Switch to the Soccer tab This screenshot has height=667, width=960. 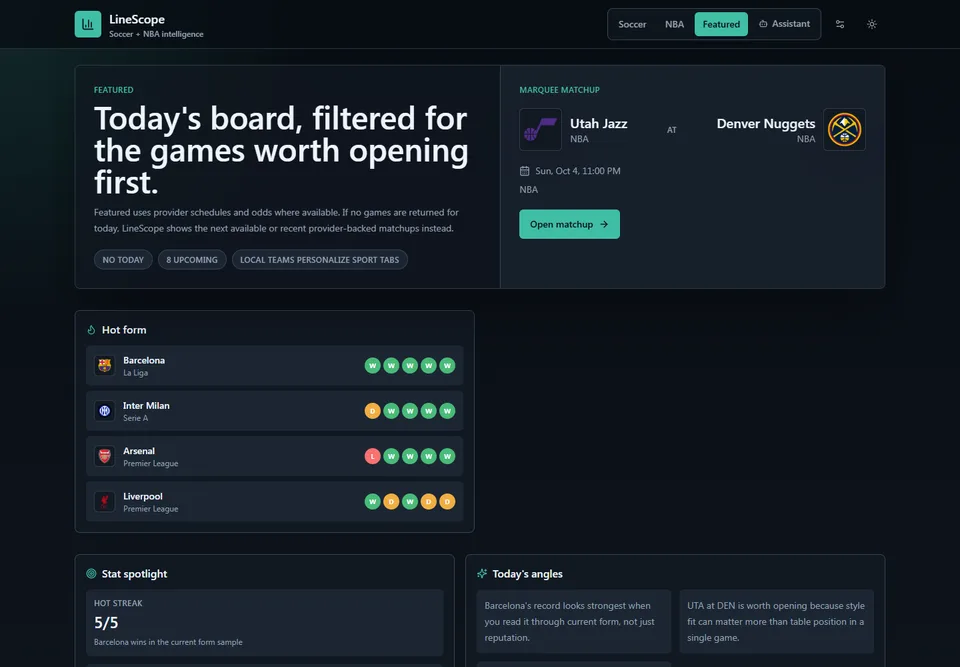632,24
